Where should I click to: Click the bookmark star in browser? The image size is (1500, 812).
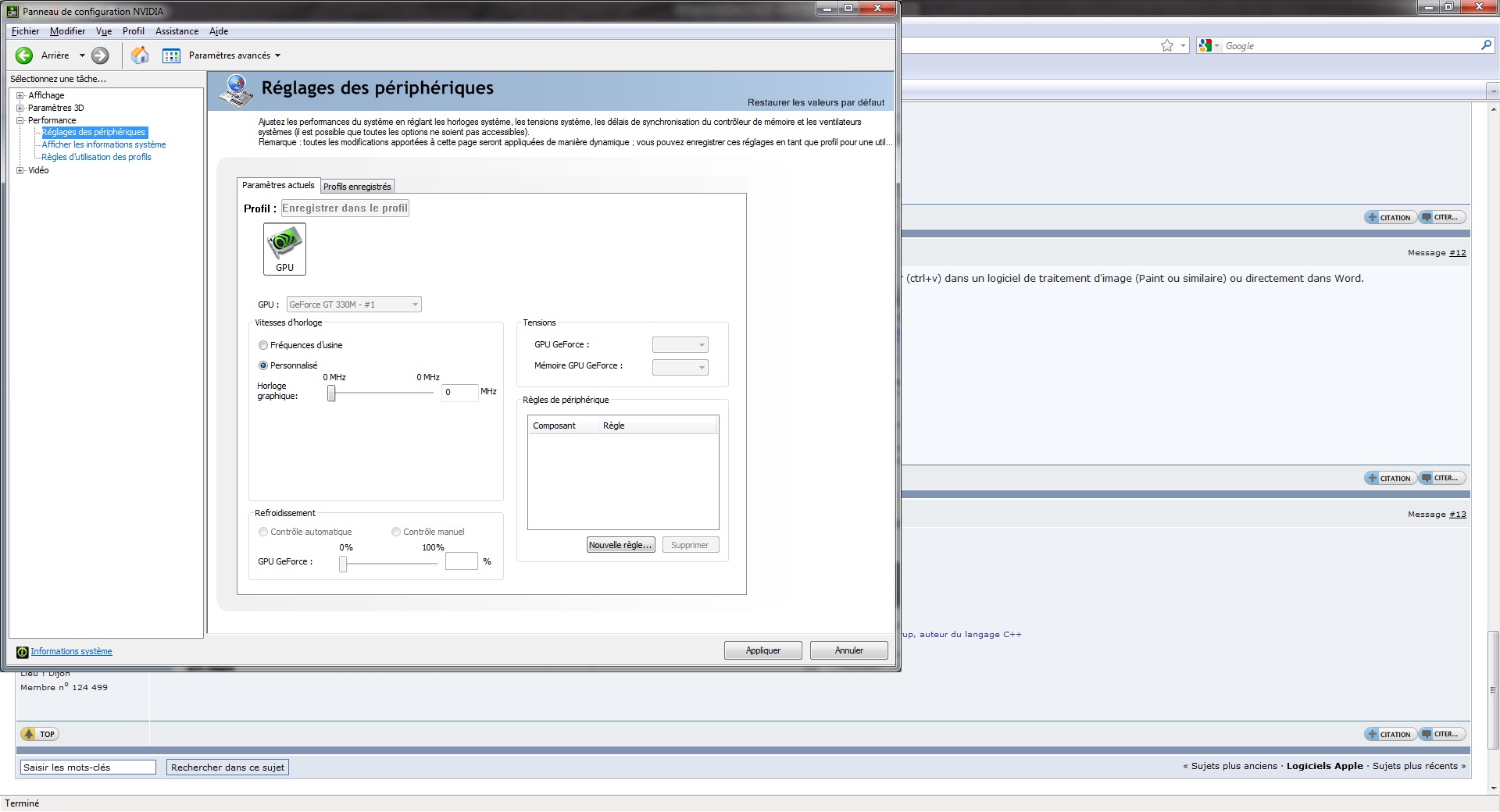[1167, 46]
